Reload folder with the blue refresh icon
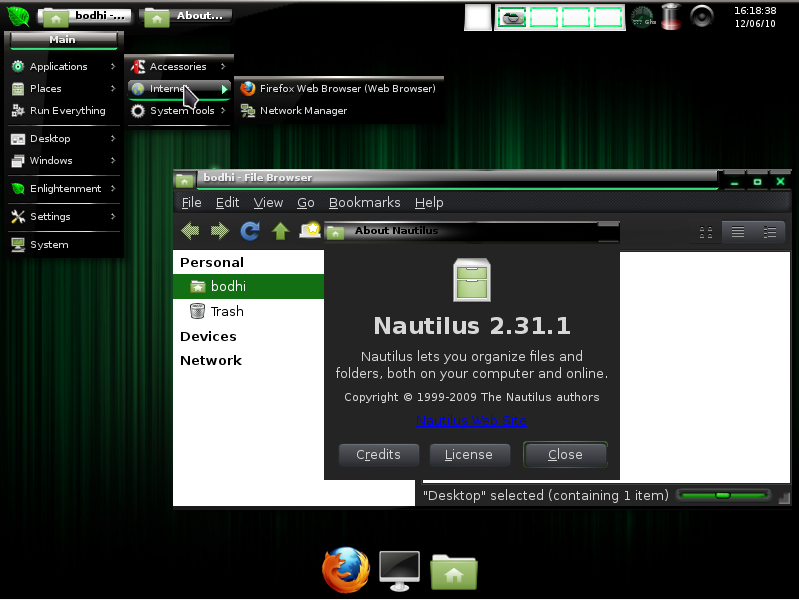Image resolution: width=799 pixels, height=600 pixels. [250, 231]
